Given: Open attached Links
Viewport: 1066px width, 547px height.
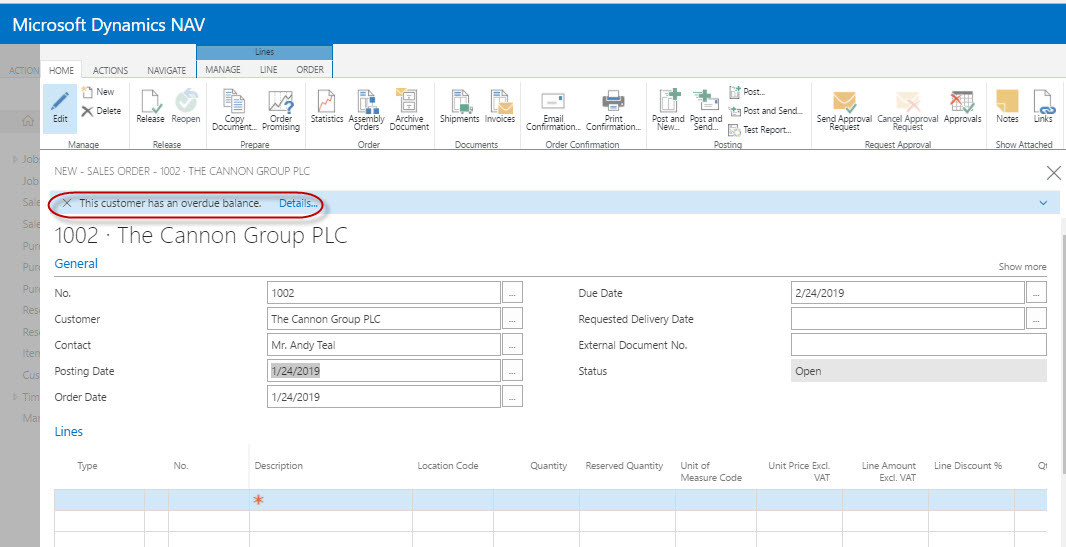Looking at the screenshot, I should pos(1043,107).
